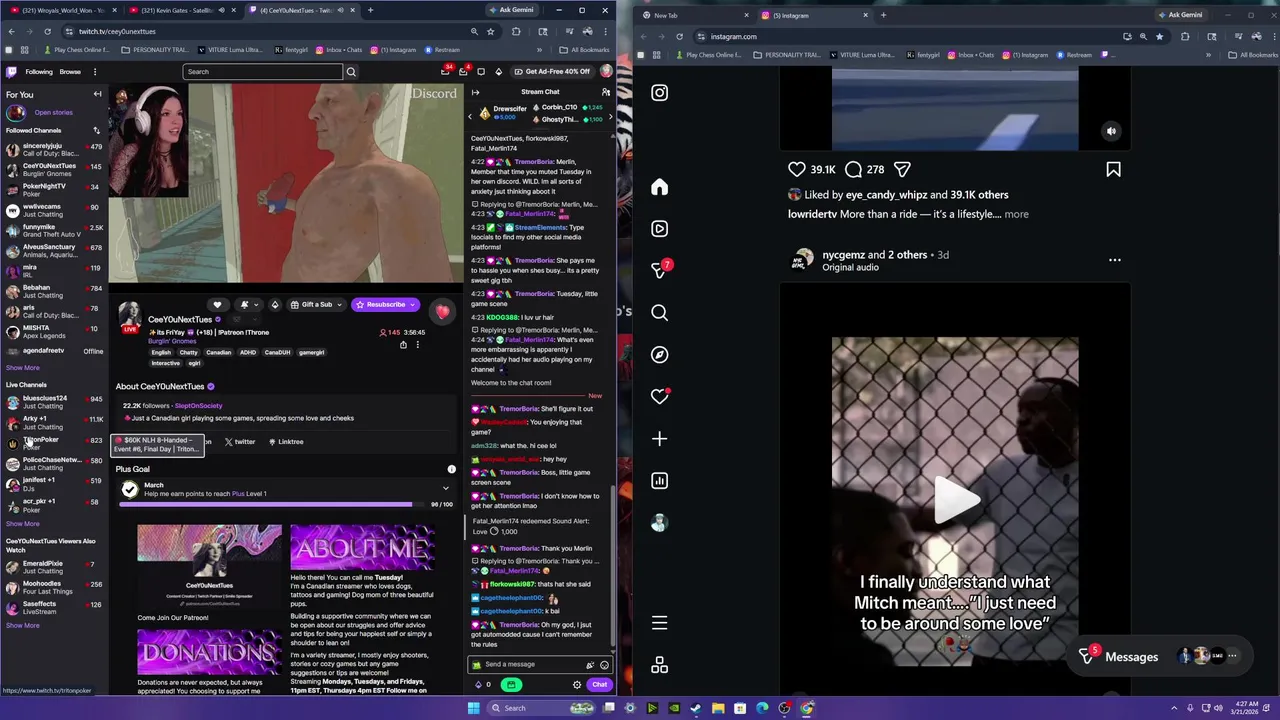The width and height of the screenshot is (1280, 720).
Task: Open Instagram messages overflow dots
Action: click(x=1232, y=656)
